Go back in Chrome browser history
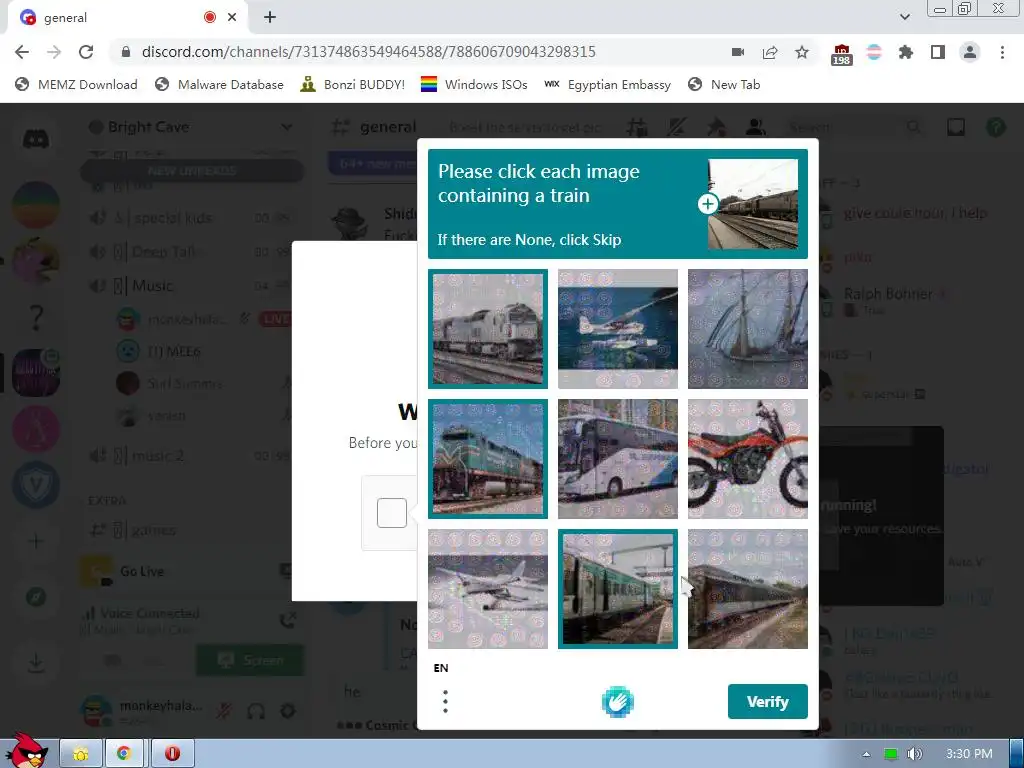The height and width of the screenshot is (768, 1024). tap(22, 52)
